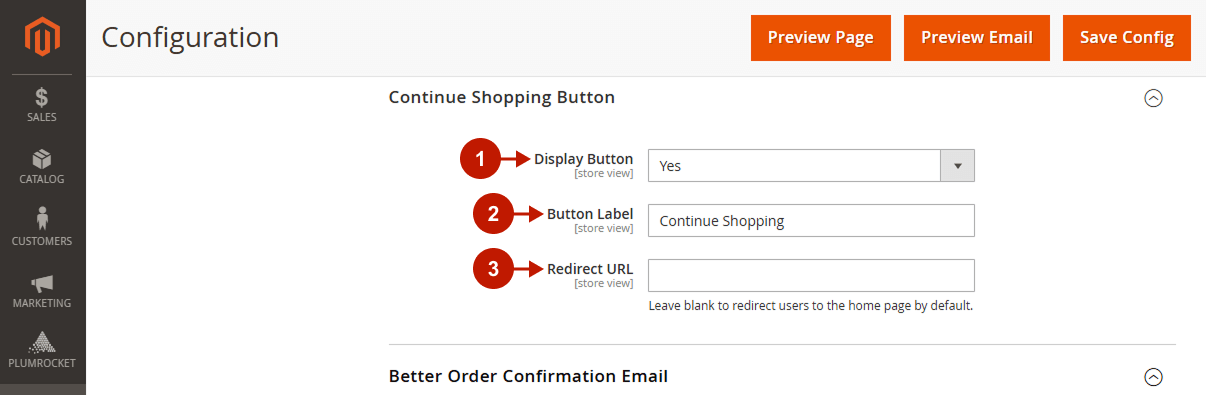Open the Marketing megaphone icon

(x=42, y=284)
